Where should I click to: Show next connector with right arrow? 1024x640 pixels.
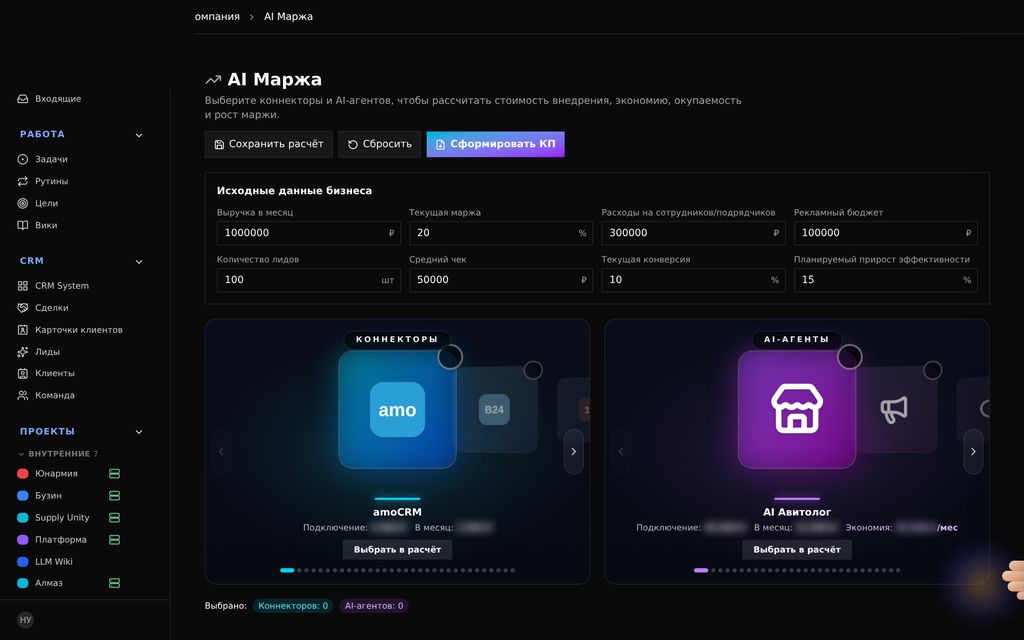point(573,451)
